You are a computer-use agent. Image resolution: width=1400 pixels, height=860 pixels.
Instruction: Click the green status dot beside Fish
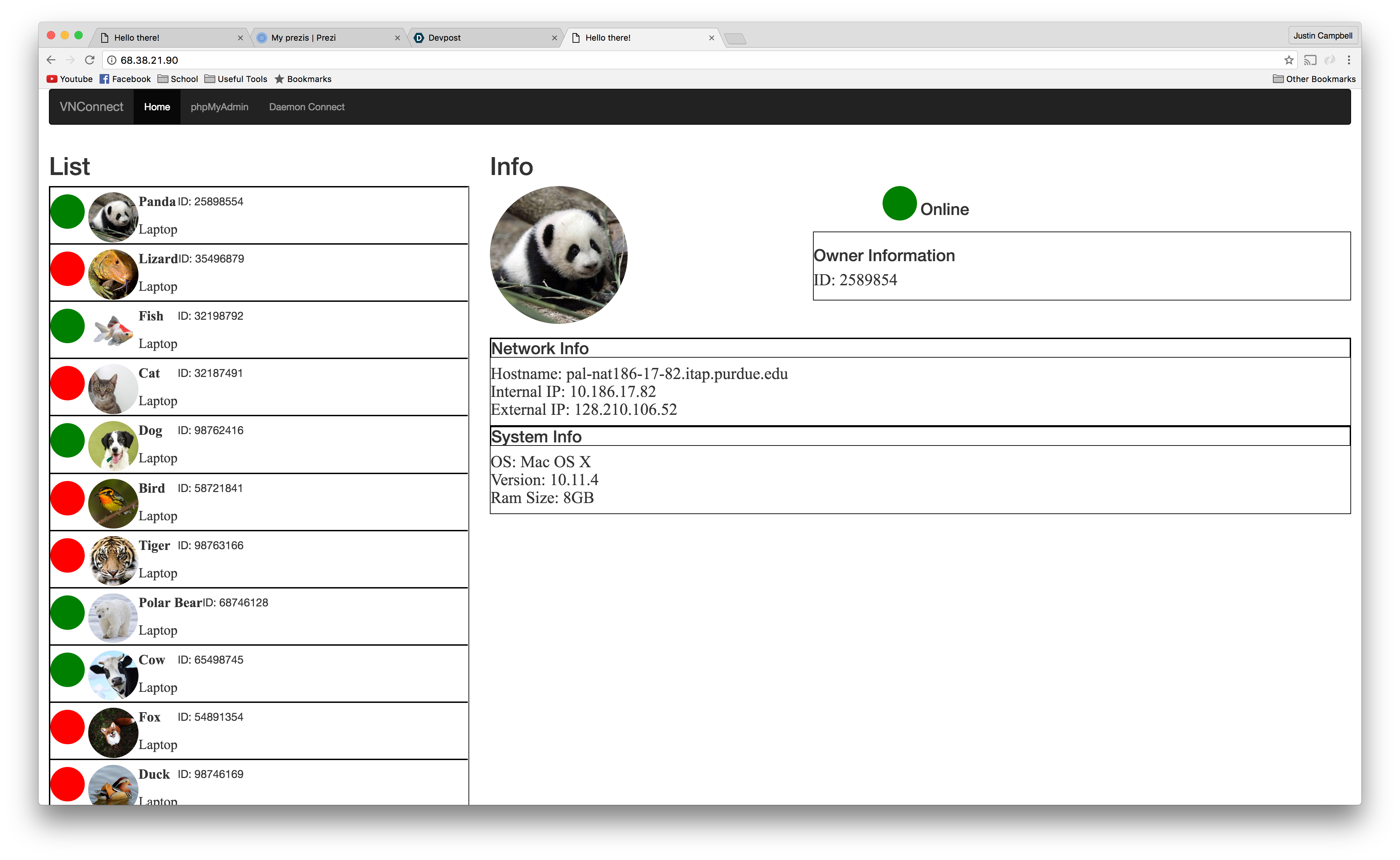68,326
